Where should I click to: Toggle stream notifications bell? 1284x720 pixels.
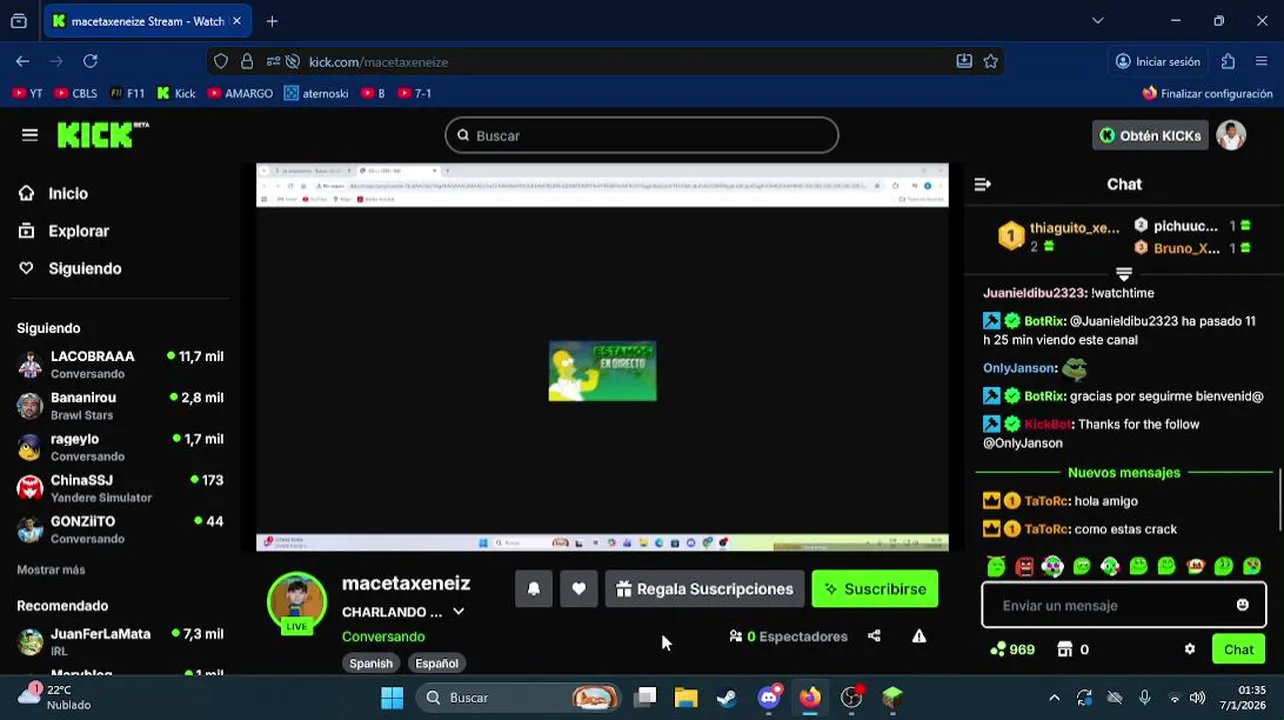pyautogui.click(x=534, y=589)
